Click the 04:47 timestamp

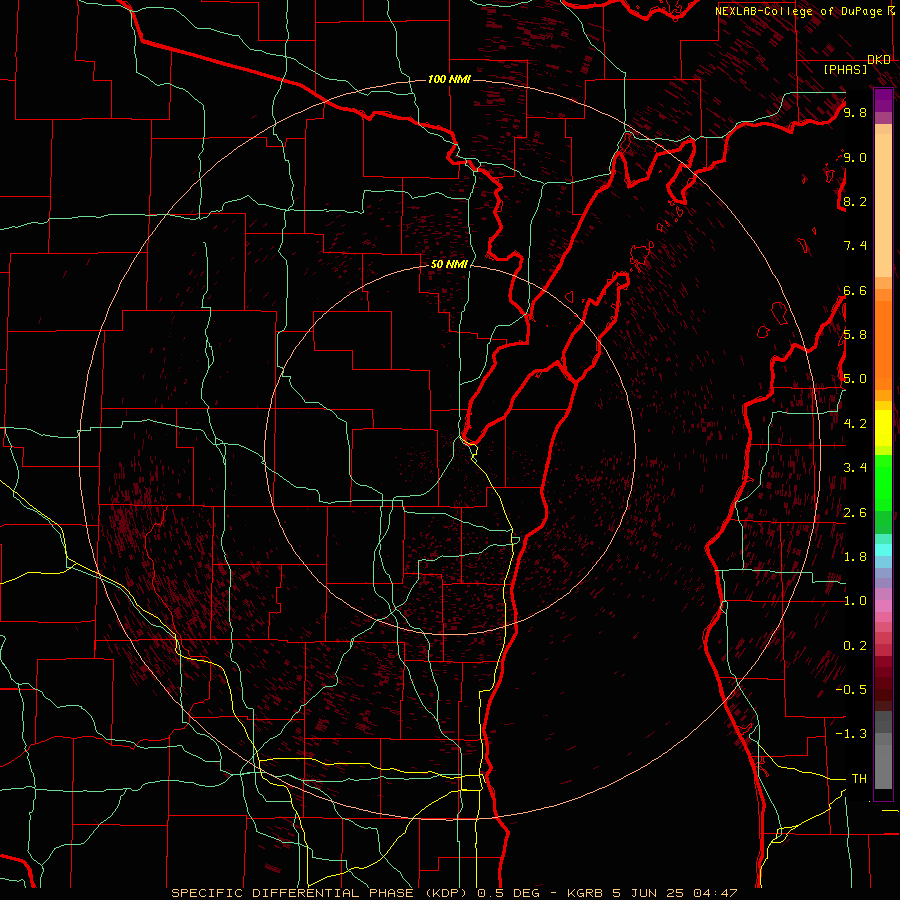[x=715, y=893]
